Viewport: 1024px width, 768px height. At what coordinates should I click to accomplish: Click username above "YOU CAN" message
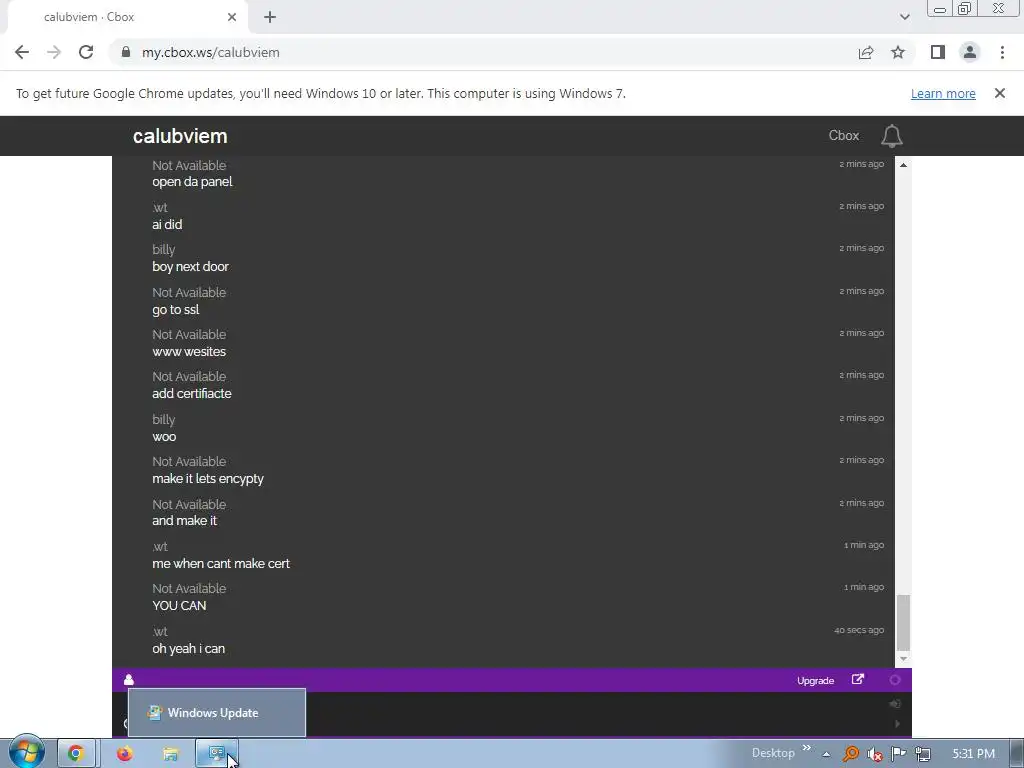189,588
